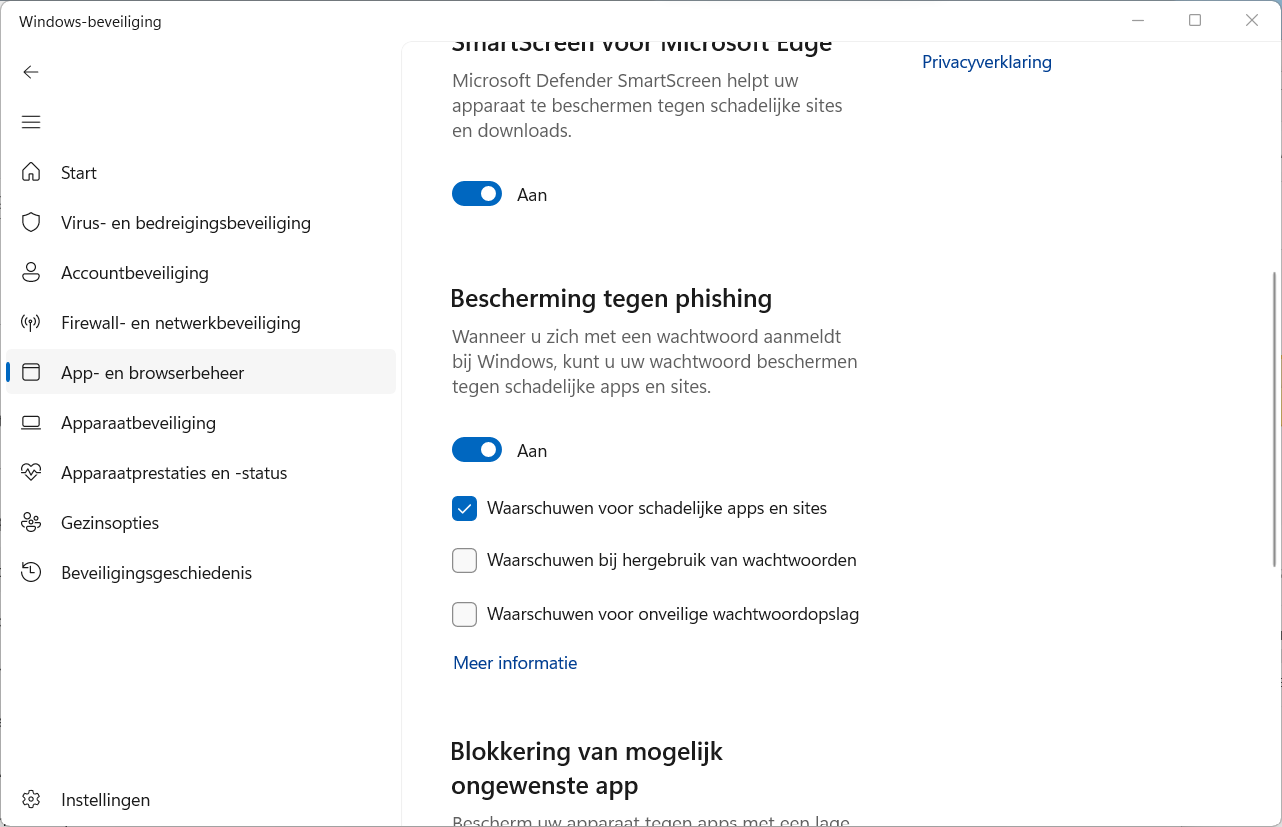This screenshot has width=1282, height=827.
Task: Click the vertical scrollbar thumb
Action: pos(1274,418)
